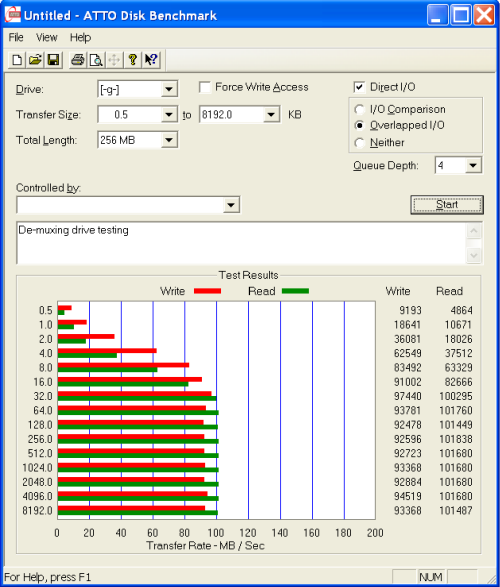
Task: Click the 4096.0 transfer size row label
Action: click(37, 496)
